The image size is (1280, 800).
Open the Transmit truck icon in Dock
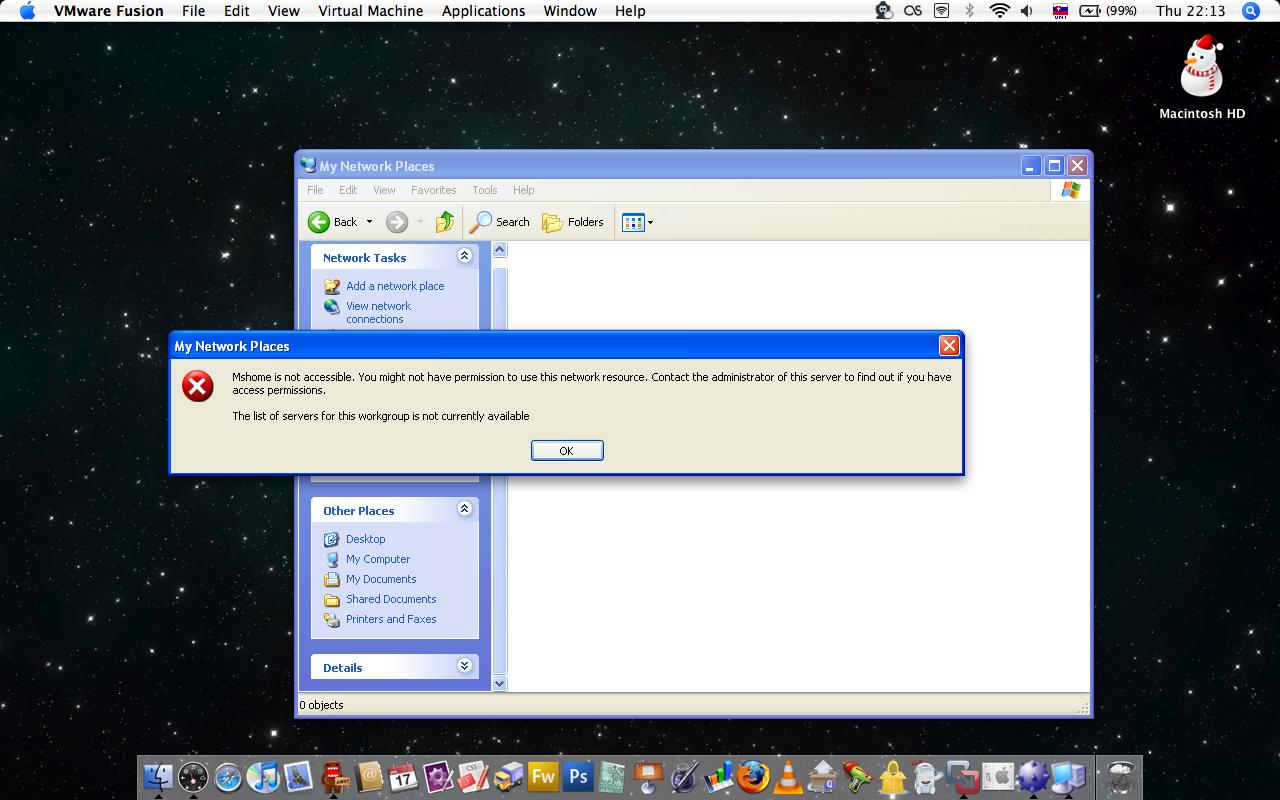pyautogui.click(x=508, y=776)
